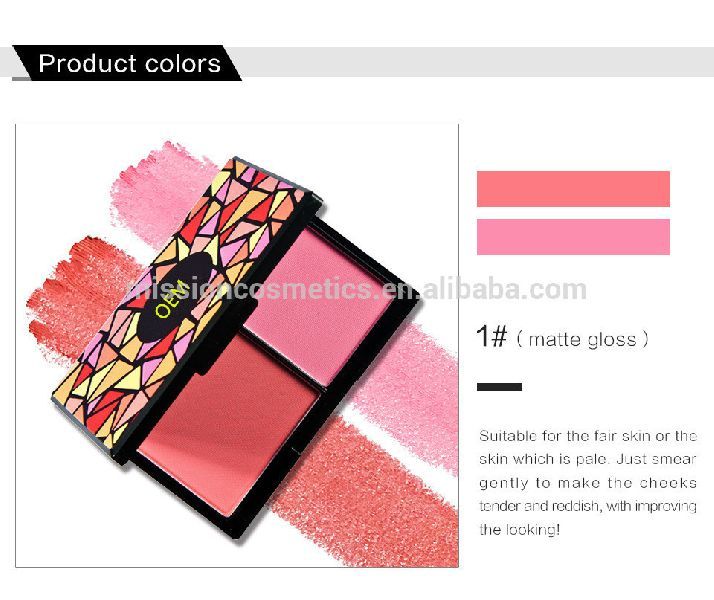Click the product description paragraph
The width and height of the screenshot is (714, 600).
pyautogui.click(x=587, y=483)
